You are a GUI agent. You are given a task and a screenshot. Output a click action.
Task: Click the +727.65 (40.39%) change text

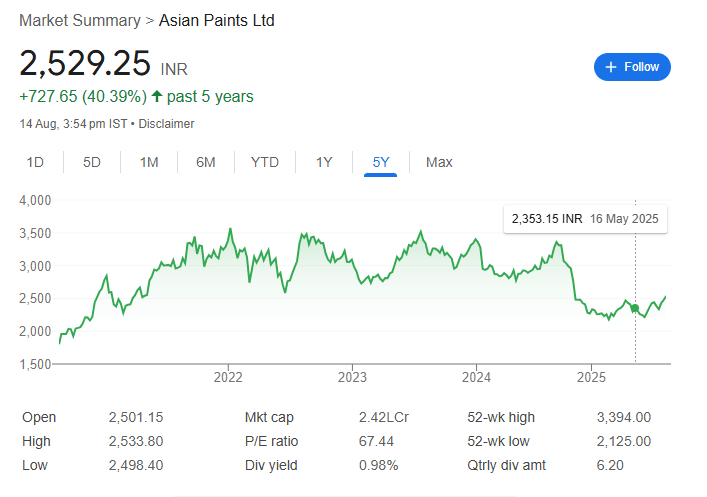click(83, 97)
